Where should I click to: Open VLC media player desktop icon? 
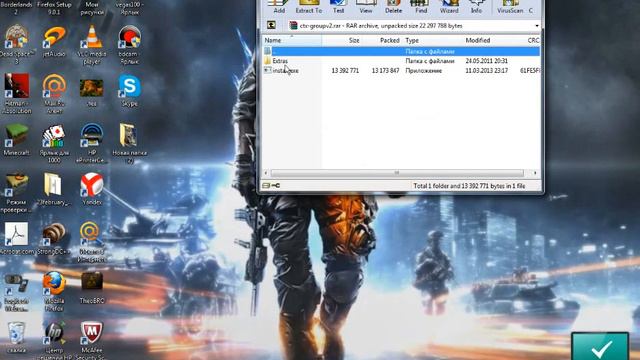point(92,44)
